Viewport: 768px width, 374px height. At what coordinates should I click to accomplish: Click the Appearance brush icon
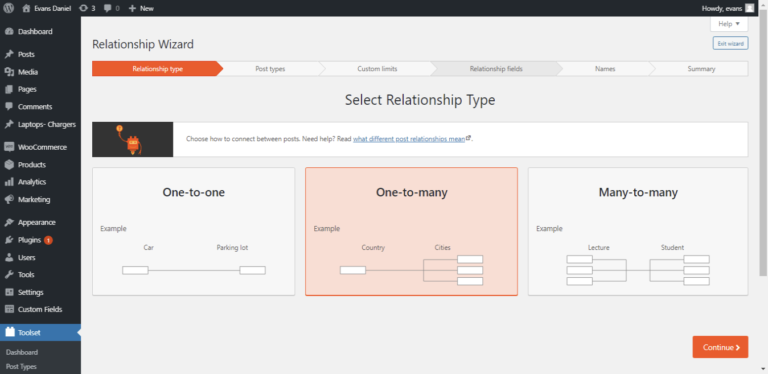coord(9,222)
